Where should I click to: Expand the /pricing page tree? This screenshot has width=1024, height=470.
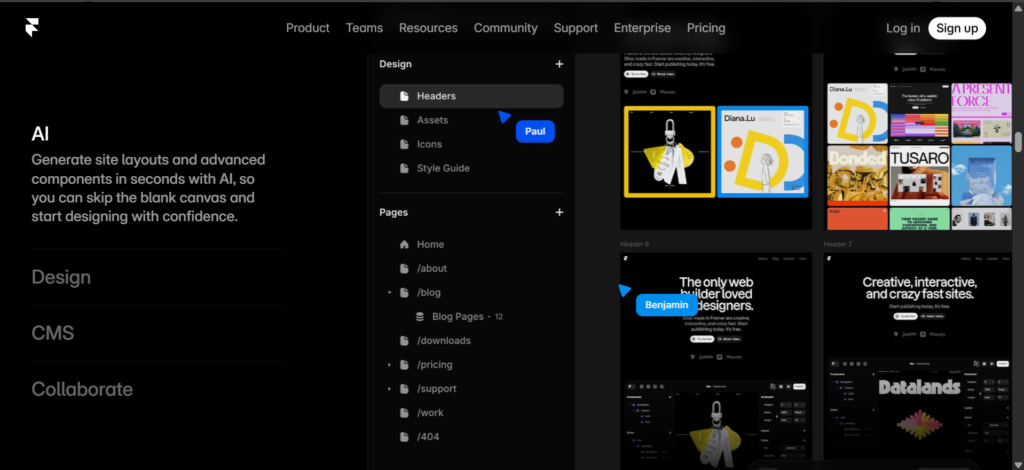[389, 365]
